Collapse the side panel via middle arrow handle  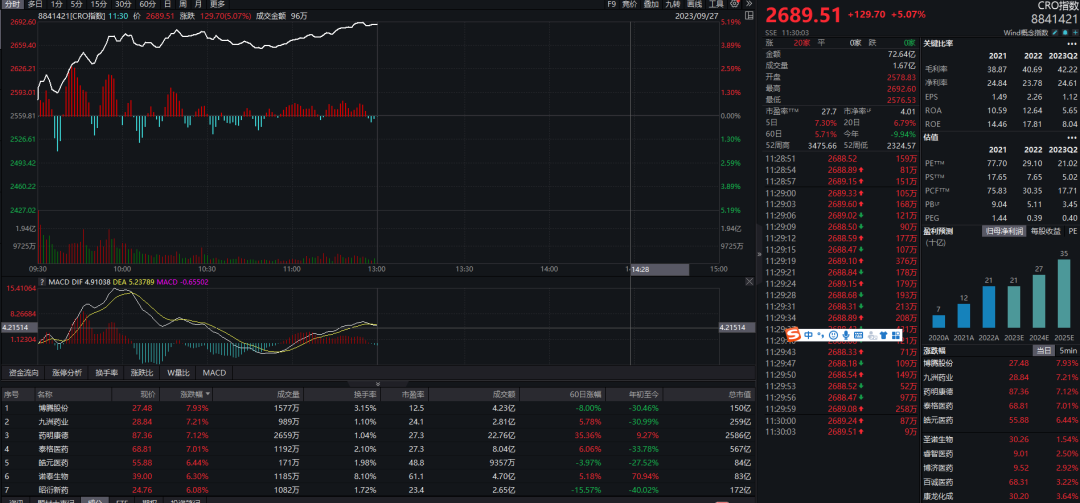[759, 254]
